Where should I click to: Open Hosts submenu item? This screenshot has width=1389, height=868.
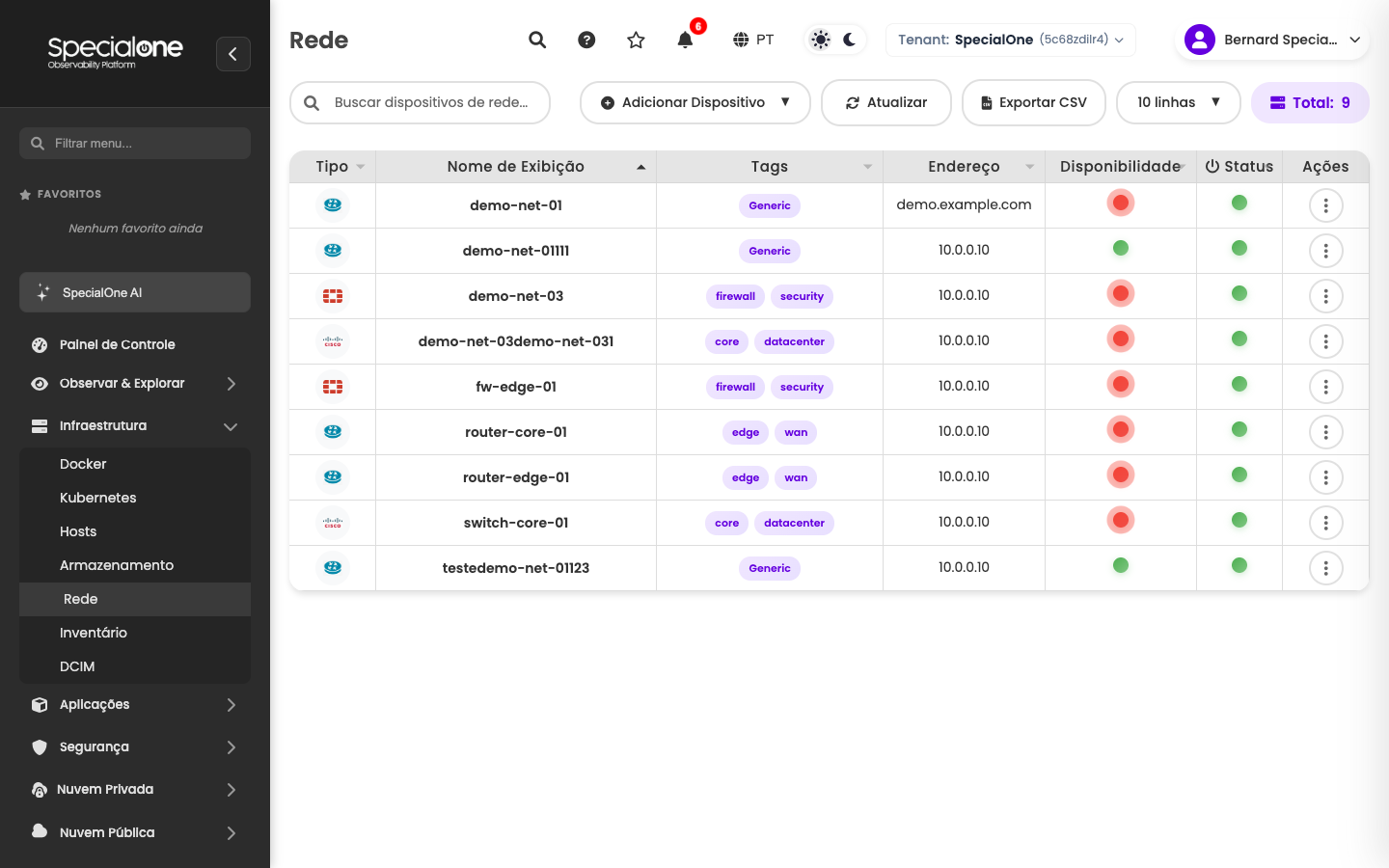(x=135, y=531)
